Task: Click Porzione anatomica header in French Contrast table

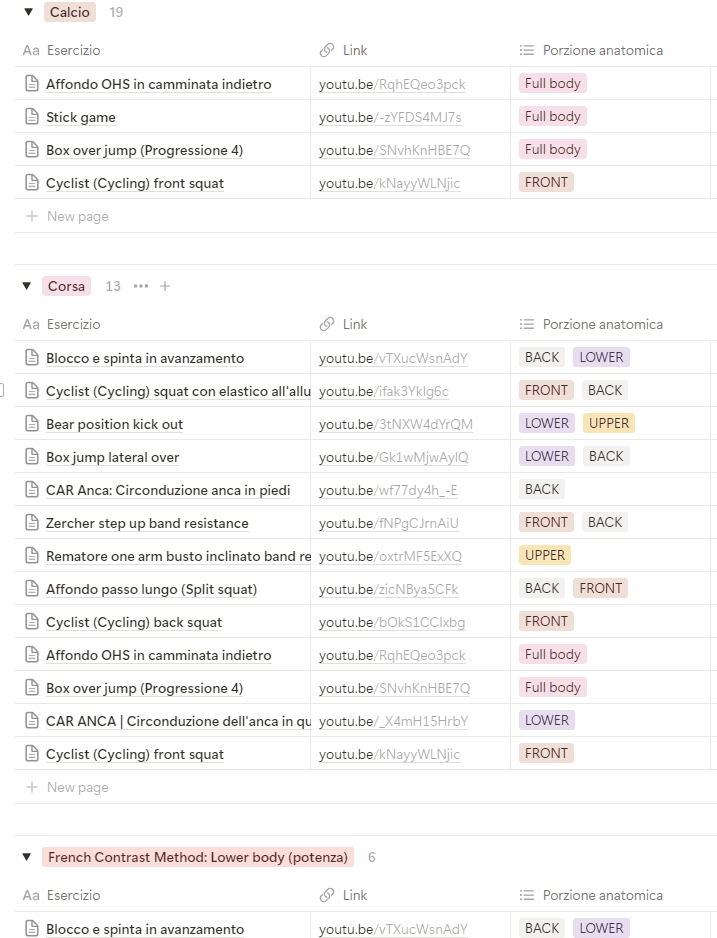Action: (603, 895)
